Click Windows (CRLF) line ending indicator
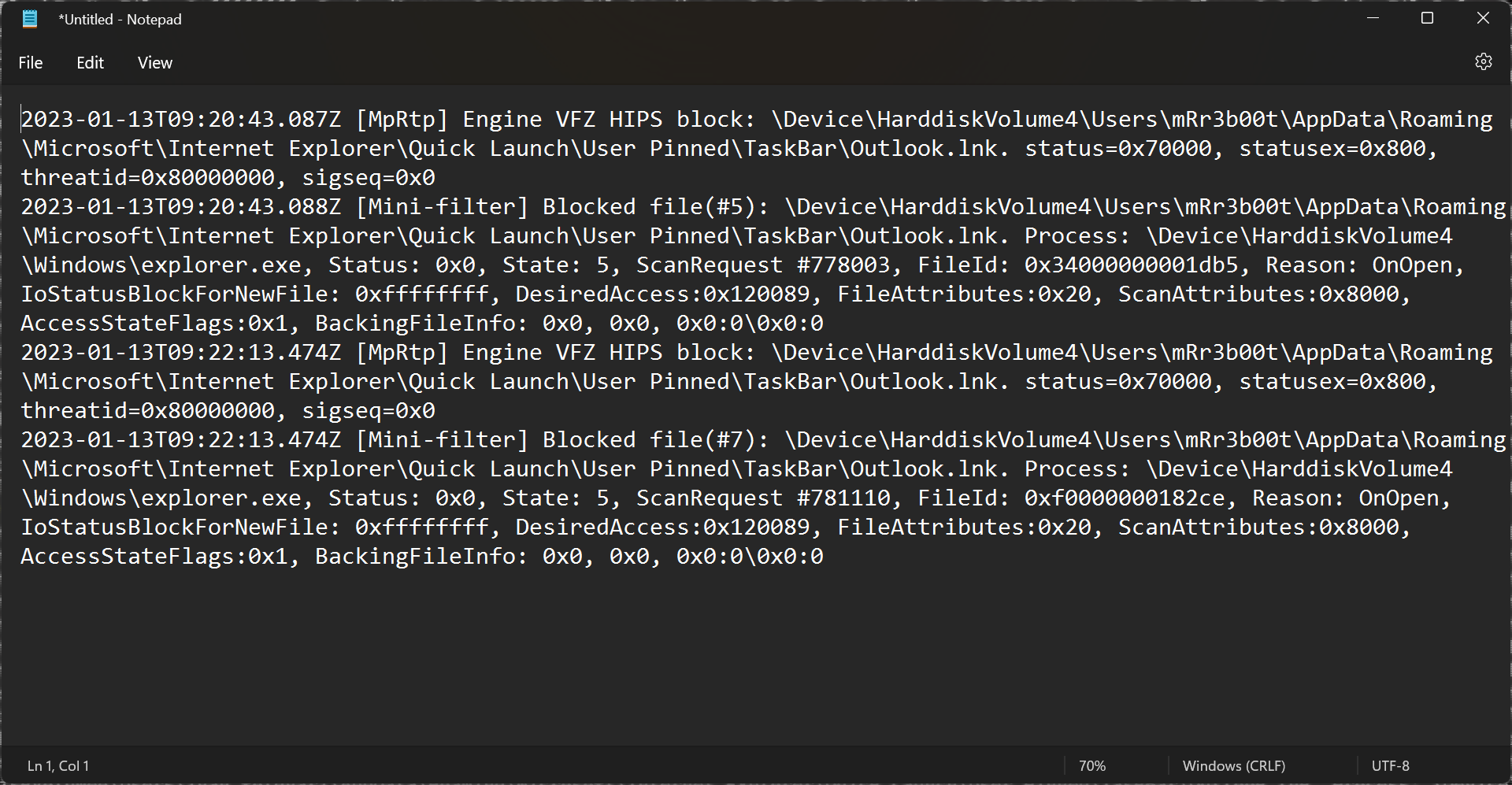 point(1234,765)
